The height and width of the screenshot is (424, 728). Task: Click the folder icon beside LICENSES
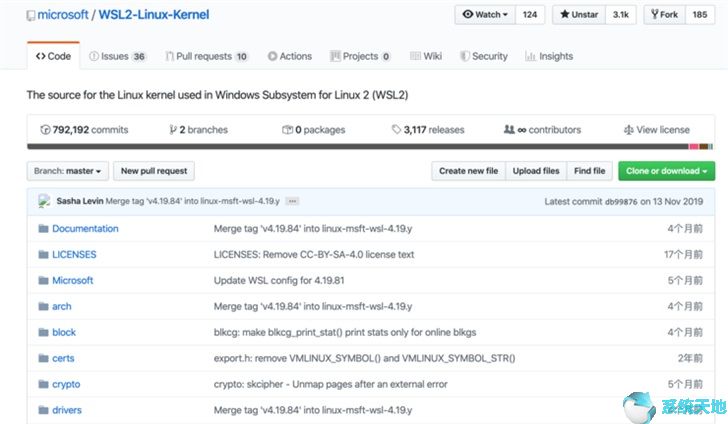click(x=44, y=254)
